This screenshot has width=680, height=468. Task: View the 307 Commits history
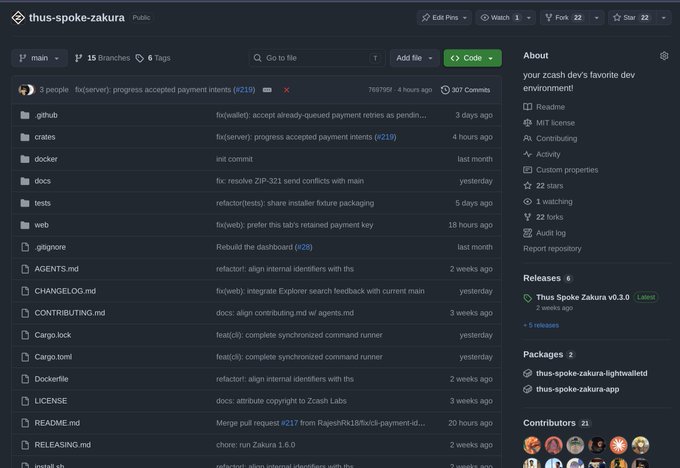465,90
